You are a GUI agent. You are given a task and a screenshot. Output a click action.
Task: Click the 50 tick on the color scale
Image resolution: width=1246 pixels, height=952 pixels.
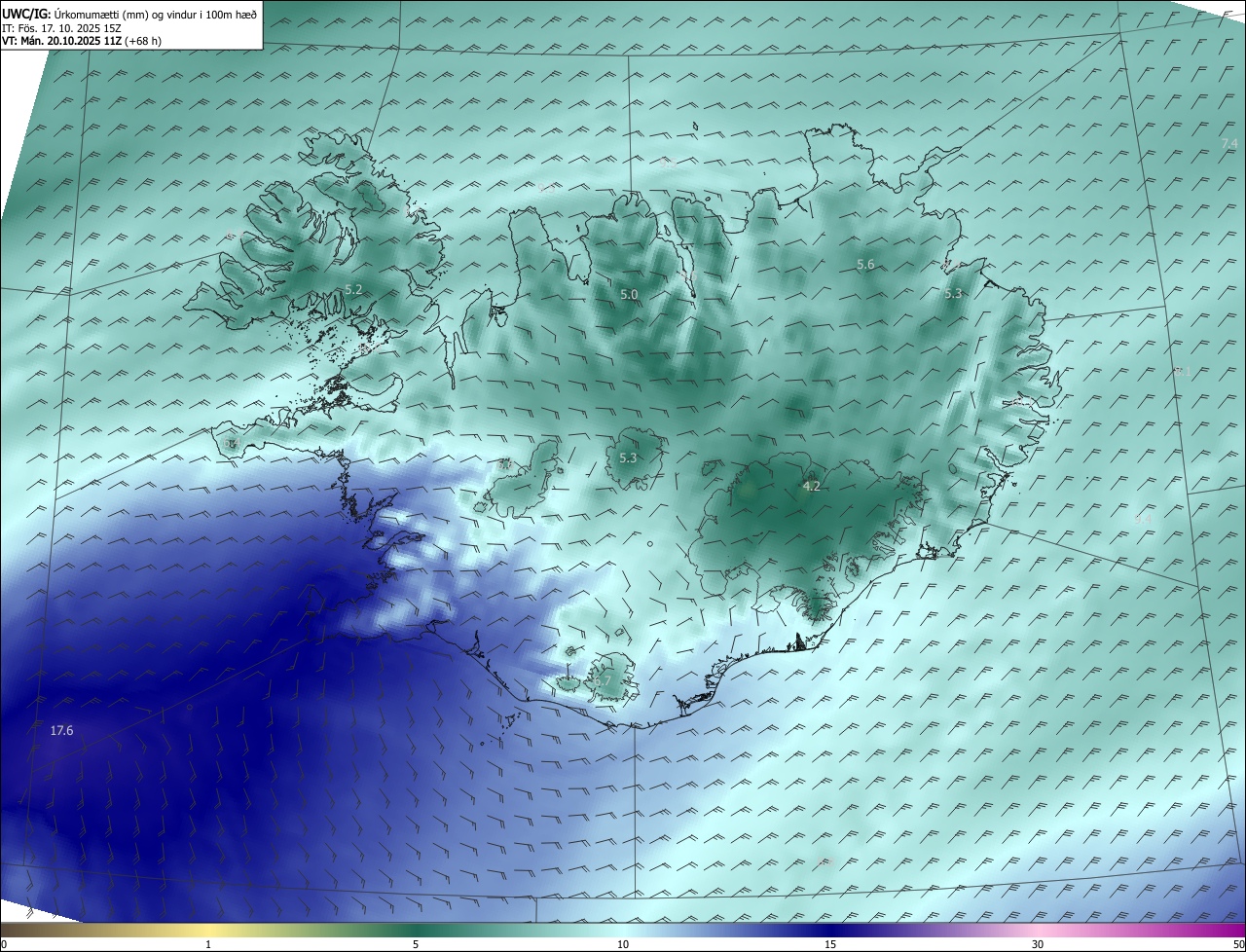coord(1238,944)
